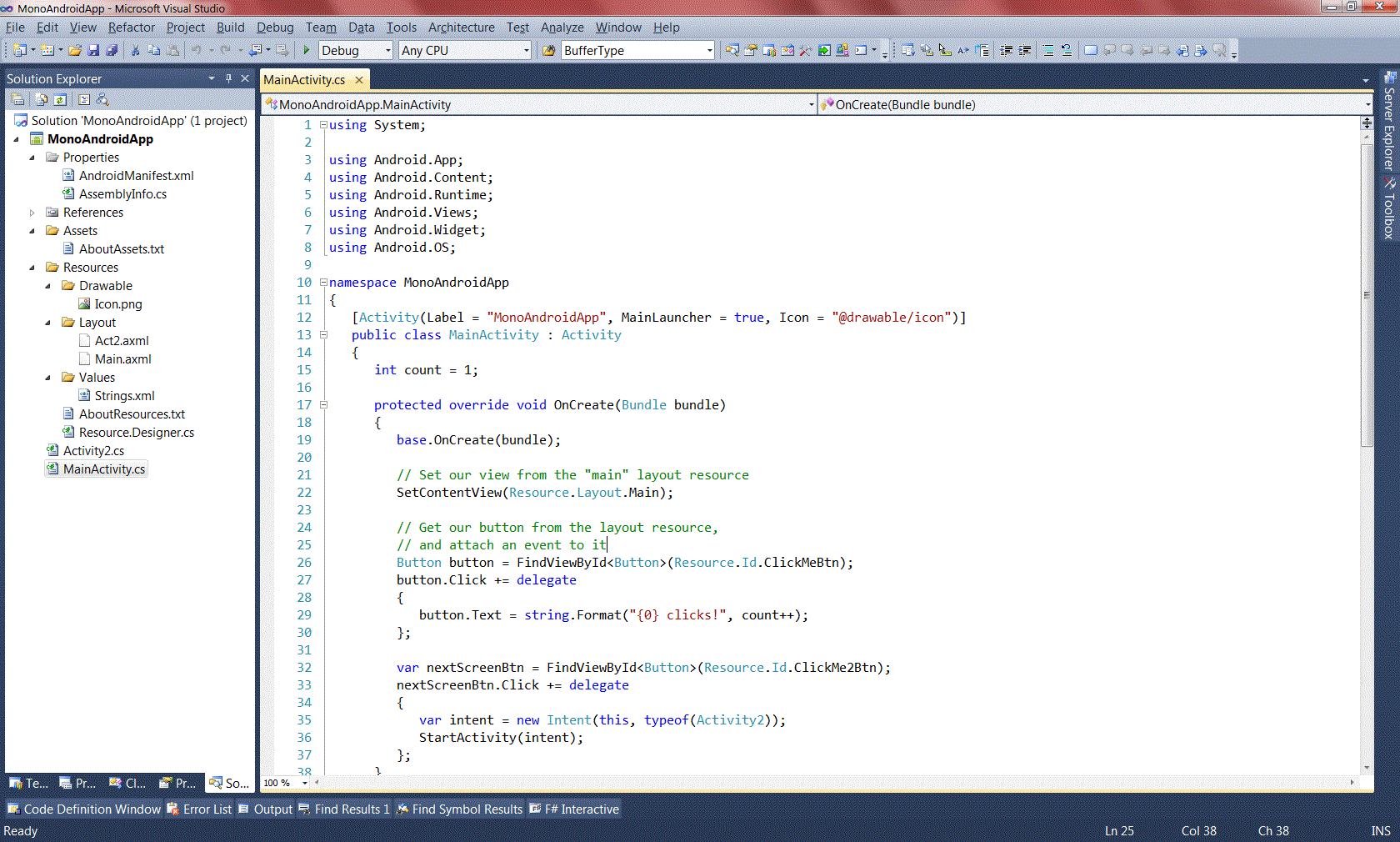Image resolution: width=1400 pixels, height=842 pixels.
Task: Select Activity2.cs in Solution Explorer
Action: 93,451
